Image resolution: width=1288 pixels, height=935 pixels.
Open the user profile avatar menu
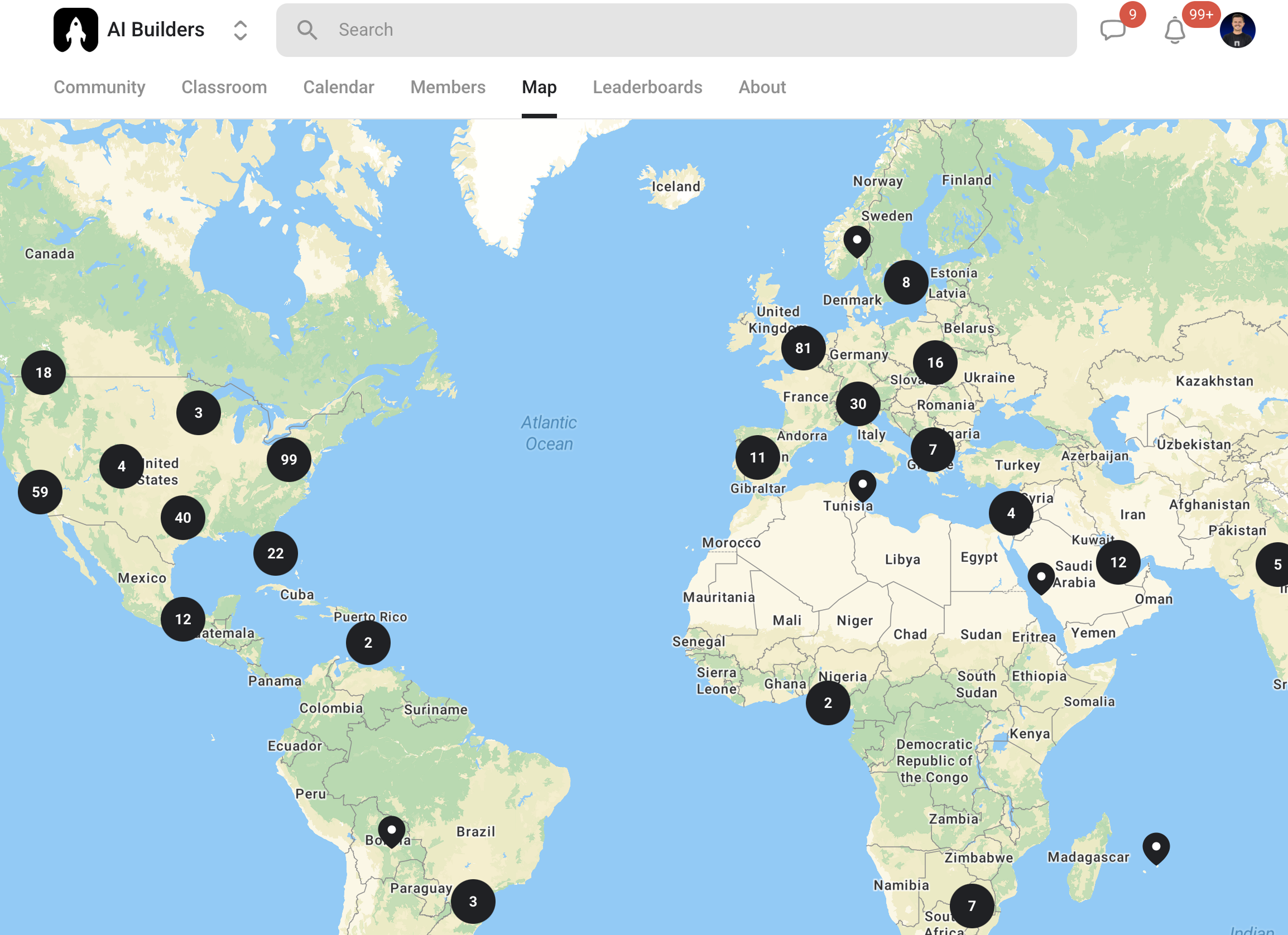[1237, 30]
